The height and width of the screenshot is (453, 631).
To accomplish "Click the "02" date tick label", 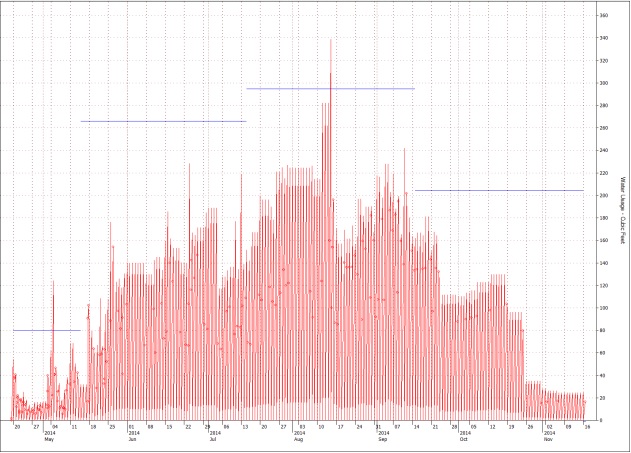I will click(549, 427).
